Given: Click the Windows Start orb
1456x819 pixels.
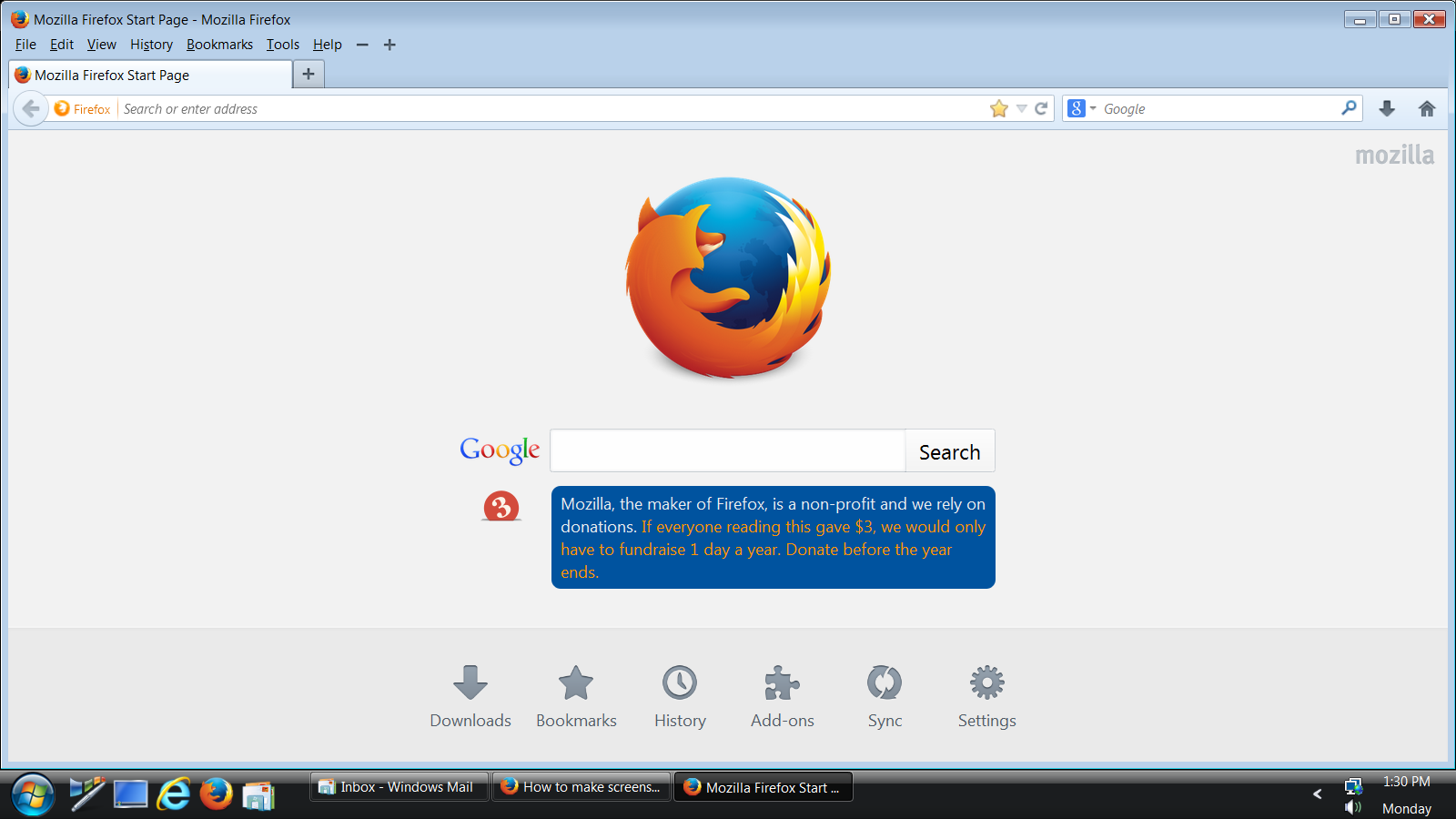Looking at the screenshot, I should tap(33, 794).
